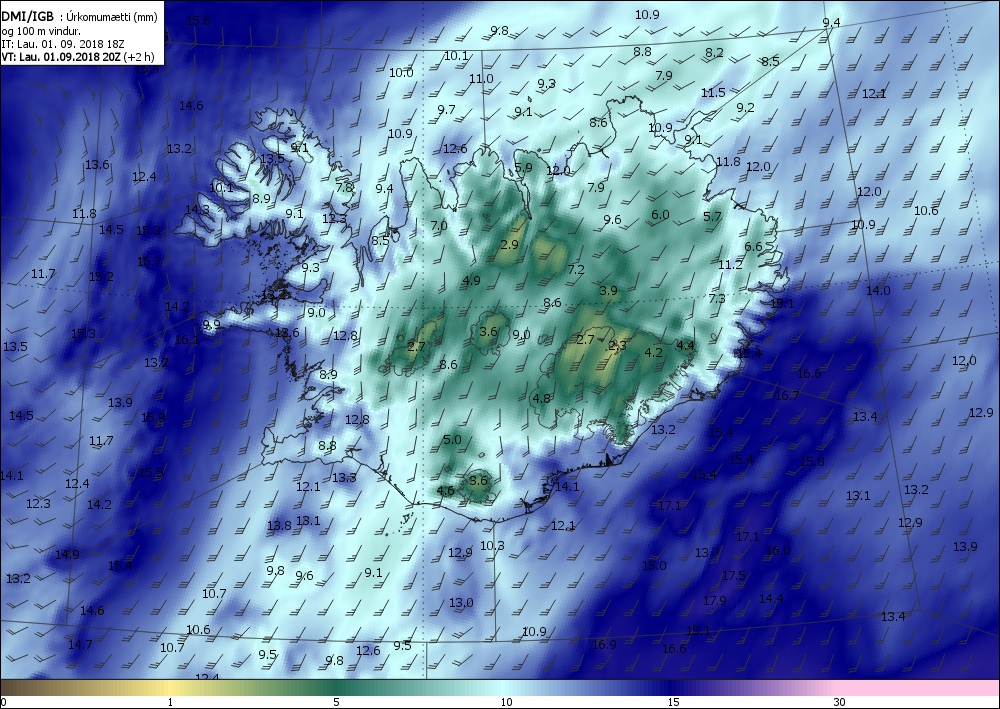Click the colour scale tick label "10"
The image size is (1000, 709).
tap(506, 702)
